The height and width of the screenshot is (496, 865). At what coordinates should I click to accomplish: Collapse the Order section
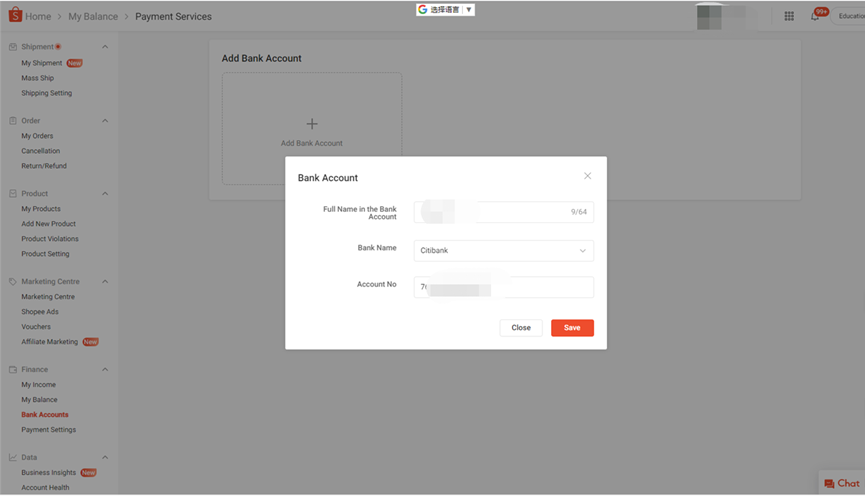(x=105, y=120)
